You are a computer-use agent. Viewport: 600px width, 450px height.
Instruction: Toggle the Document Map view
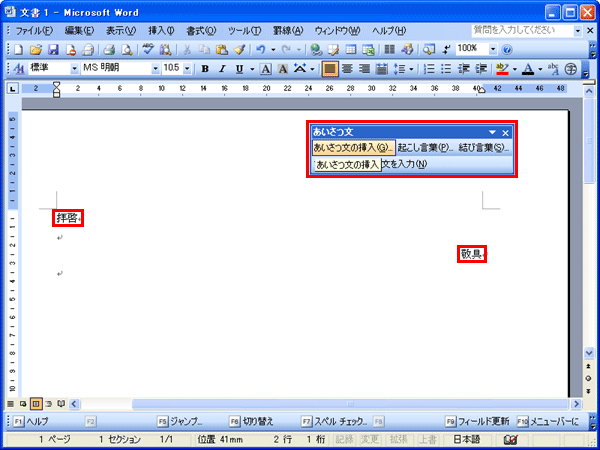point(429,49)
